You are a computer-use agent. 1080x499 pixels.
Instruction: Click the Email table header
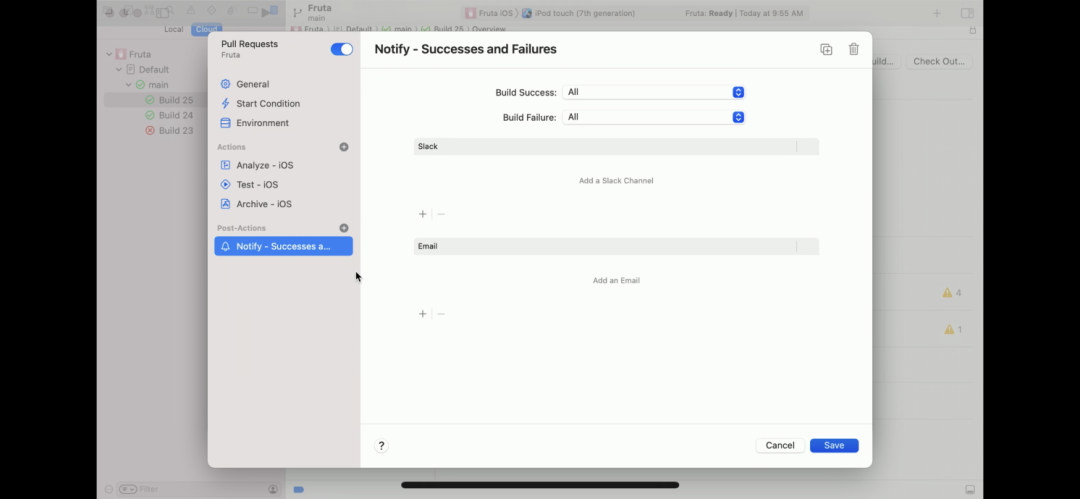coord(616,247)
